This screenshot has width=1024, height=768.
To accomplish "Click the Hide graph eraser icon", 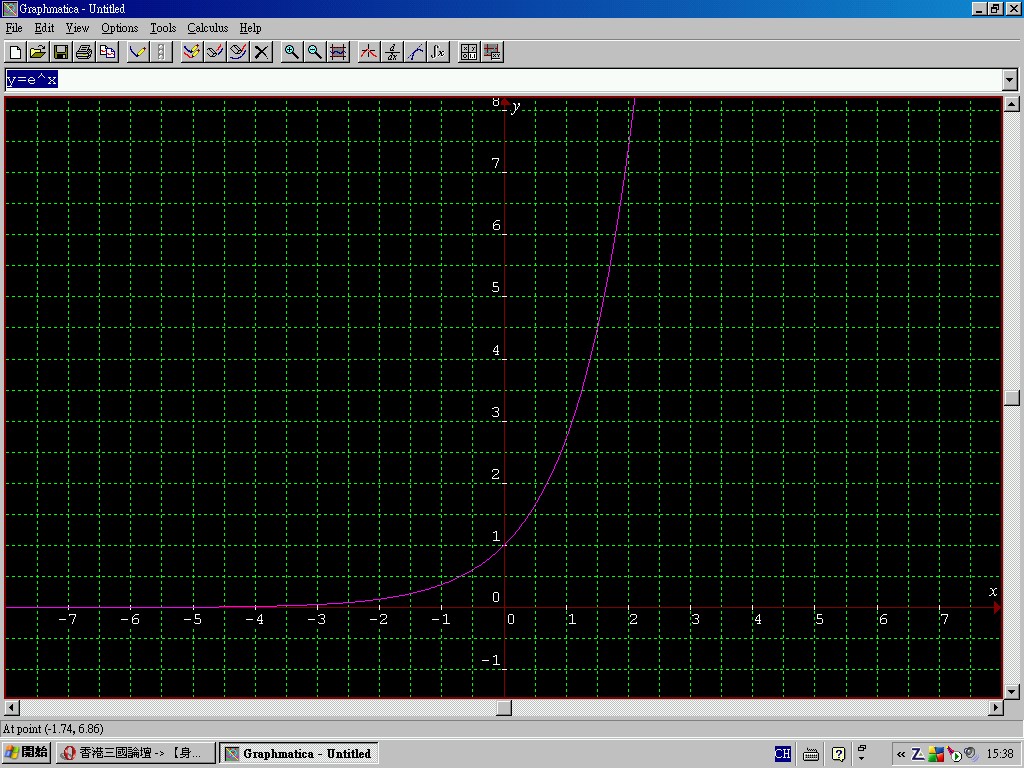I will (215, 52).
